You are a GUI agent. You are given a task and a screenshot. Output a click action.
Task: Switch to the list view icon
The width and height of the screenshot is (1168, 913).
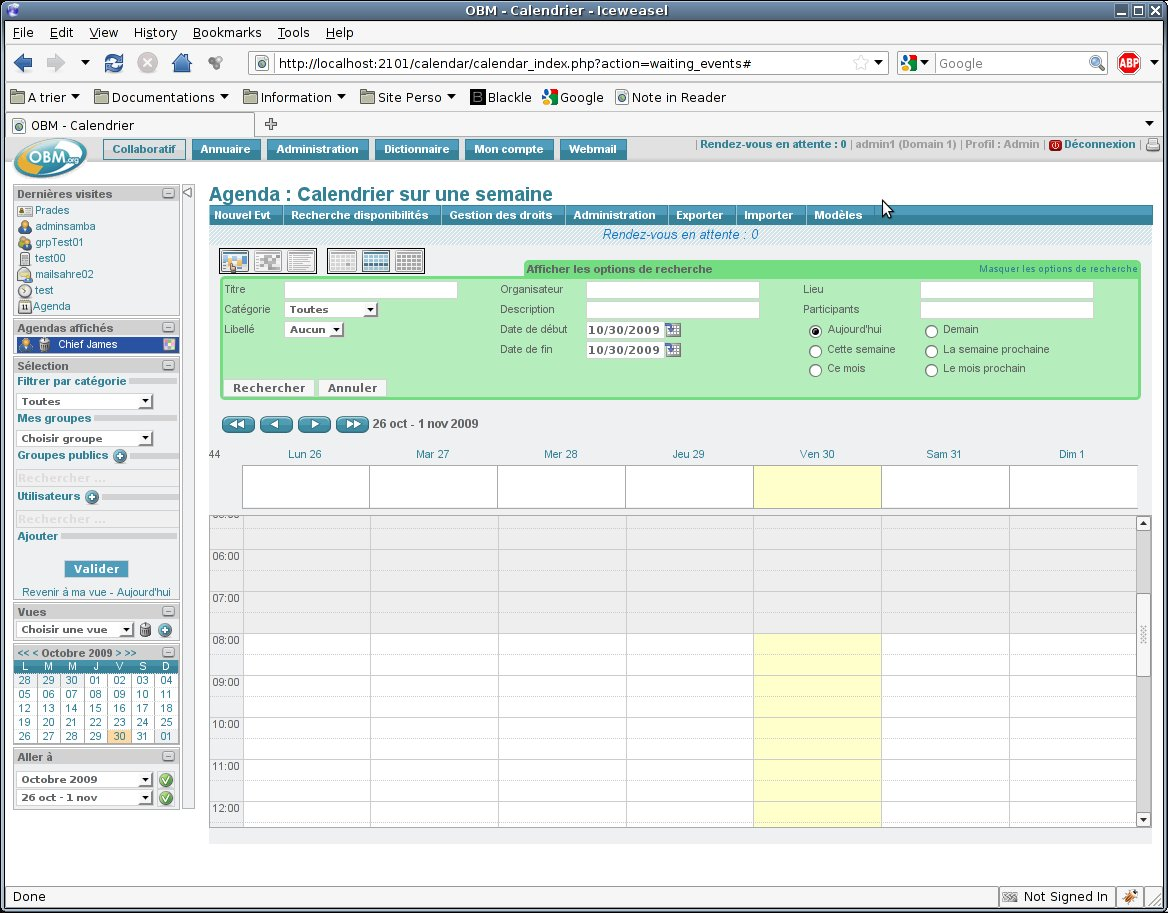tap(301, 262)
